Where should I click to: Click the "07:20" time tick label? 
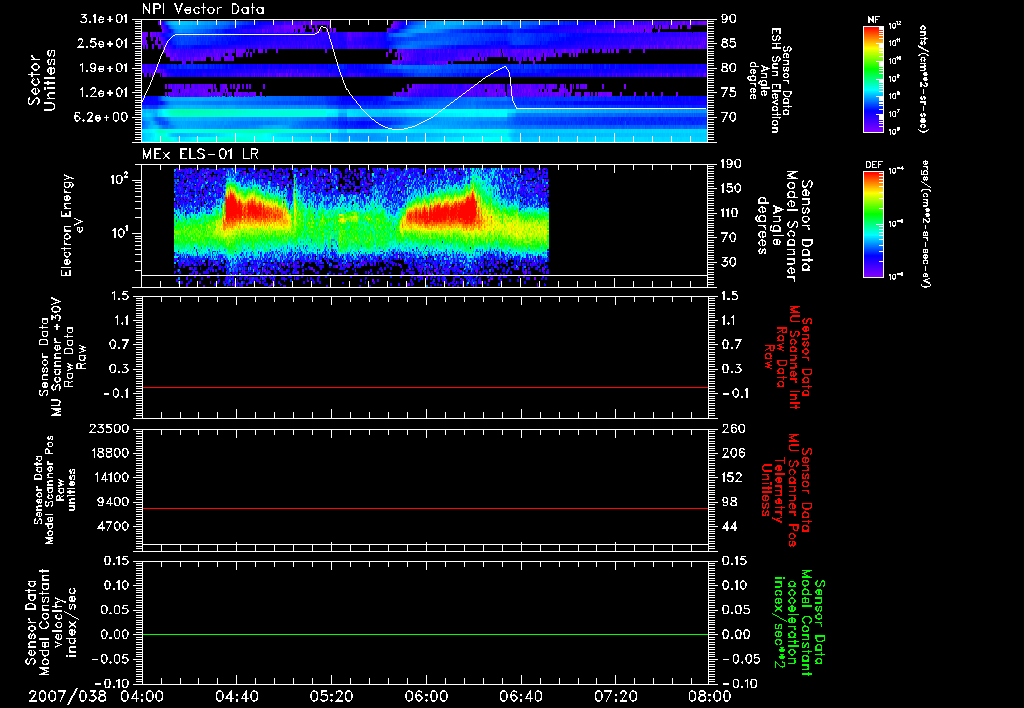[615, 696]
